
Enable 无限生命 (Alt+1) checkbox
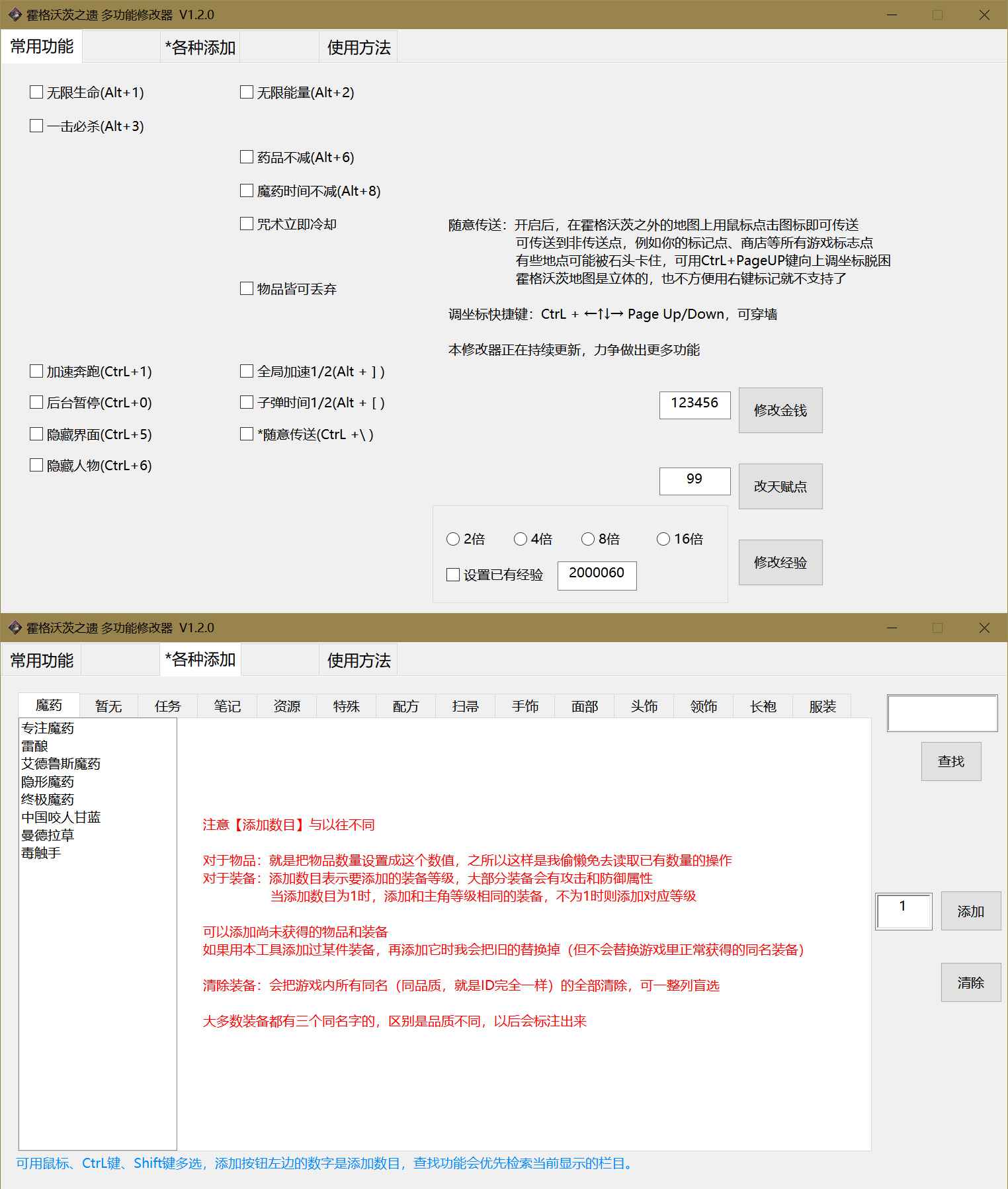(x=37, y=93)
